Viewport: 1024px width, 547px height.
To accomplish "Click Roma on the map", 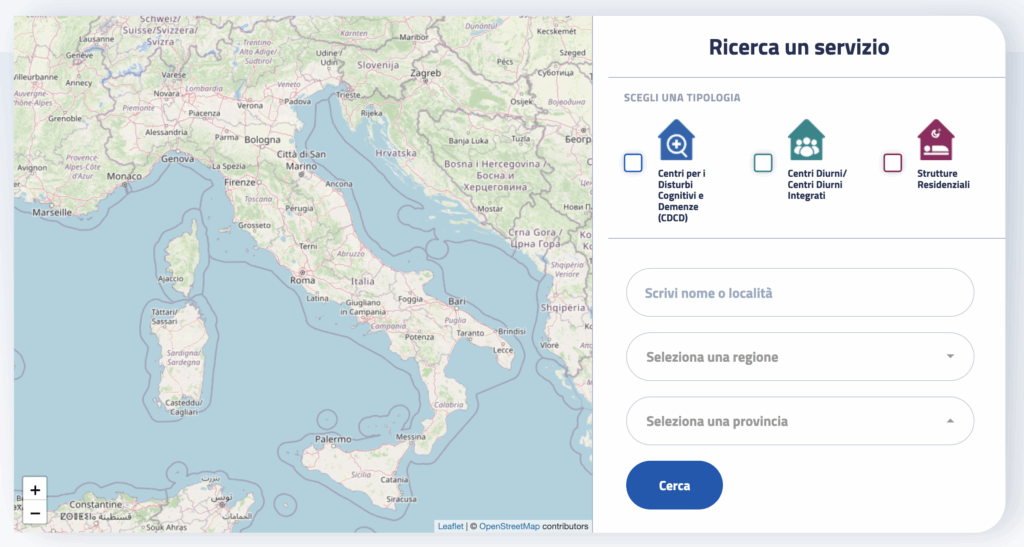I will [302, 280].
